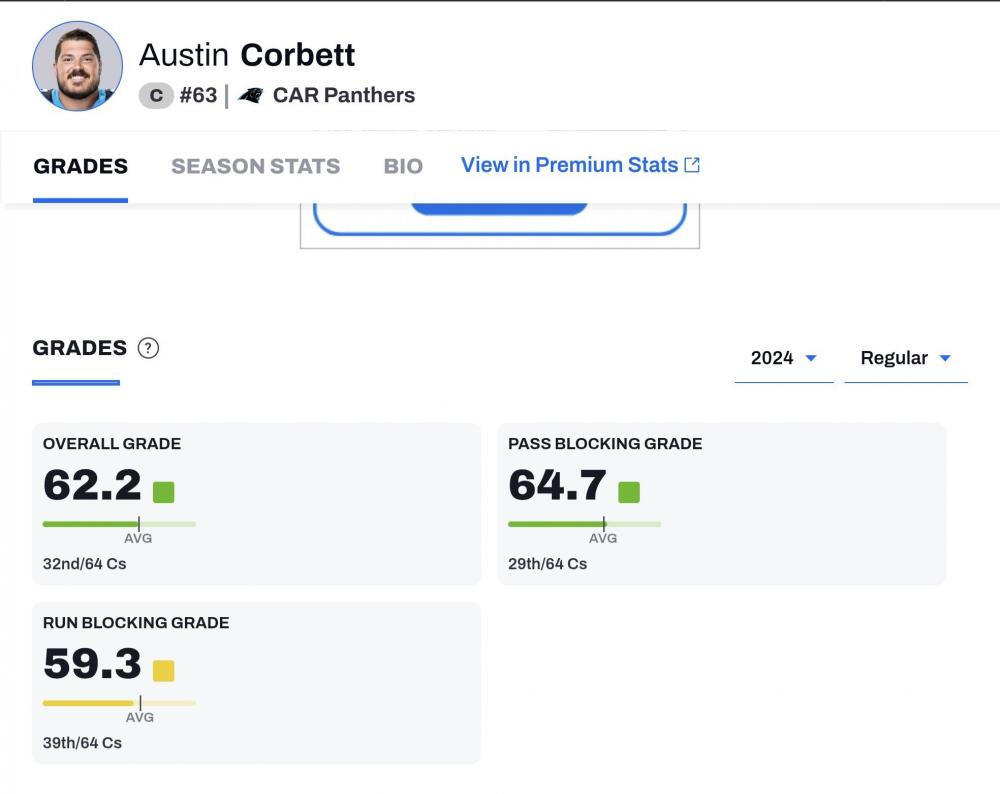Click the 62.2 overall grade value
This screenshot has height=794, width=1000.
(x=92, y=486)
